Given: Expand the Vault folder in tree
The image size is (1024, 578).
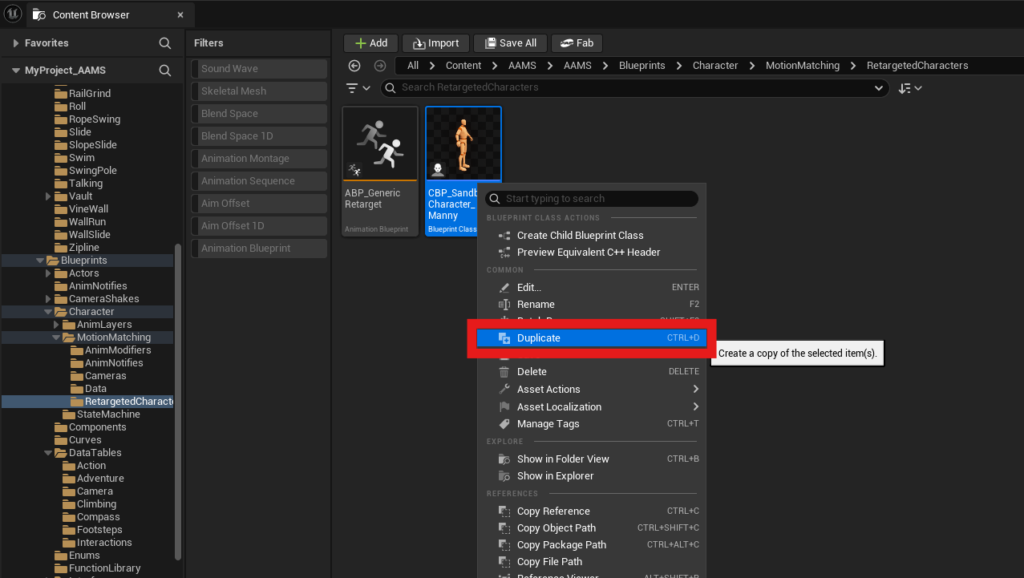Looking at the screenshot, I should (48, 197).
